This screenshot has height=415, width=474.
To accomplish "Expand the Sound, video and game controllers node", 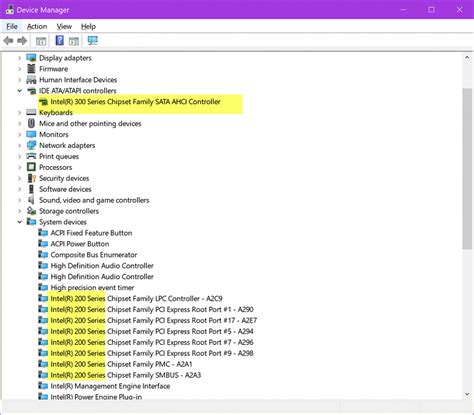I will (19, 200).
